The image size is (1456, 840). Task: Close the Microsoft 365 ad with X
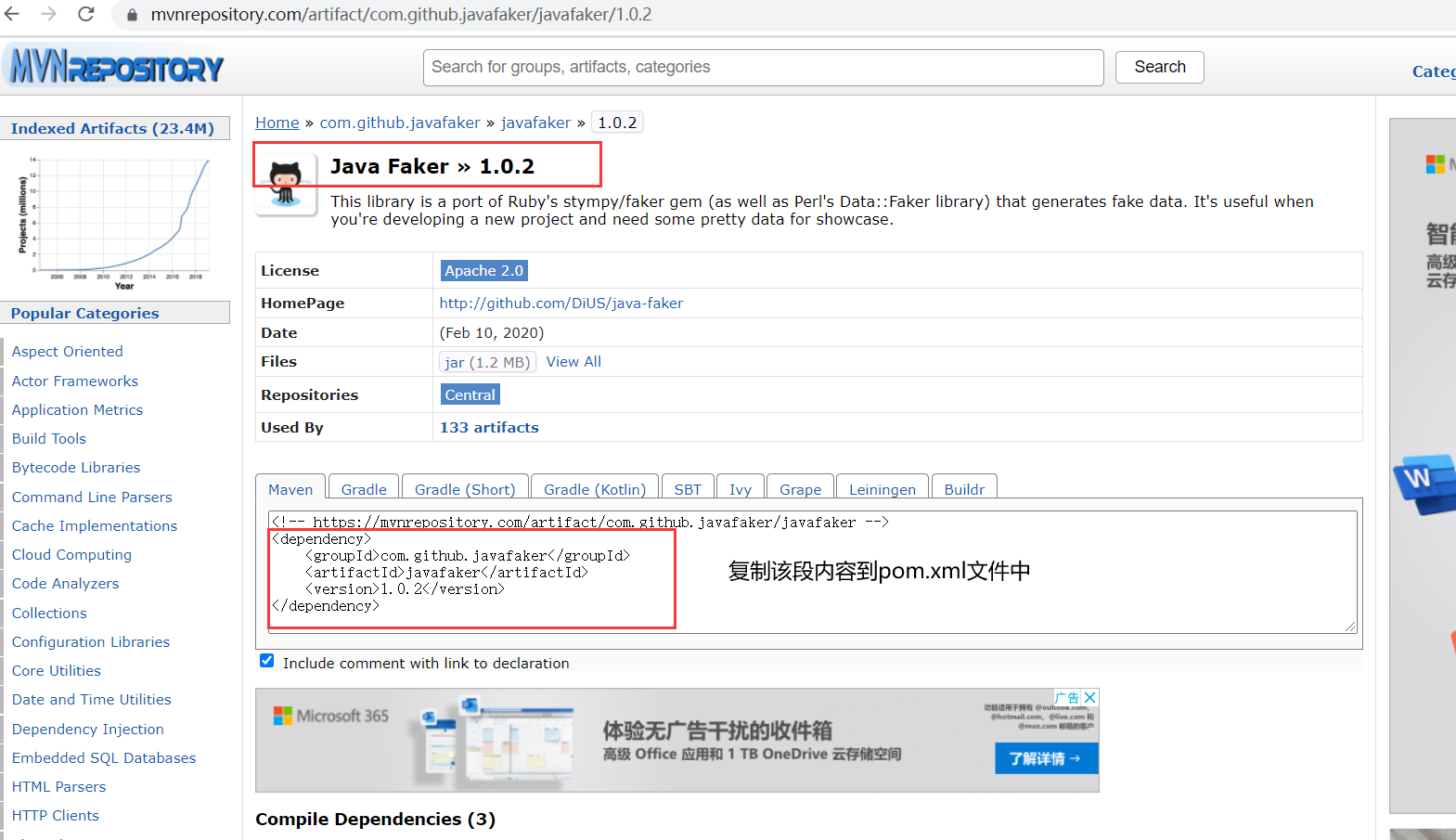[1090, 697]
